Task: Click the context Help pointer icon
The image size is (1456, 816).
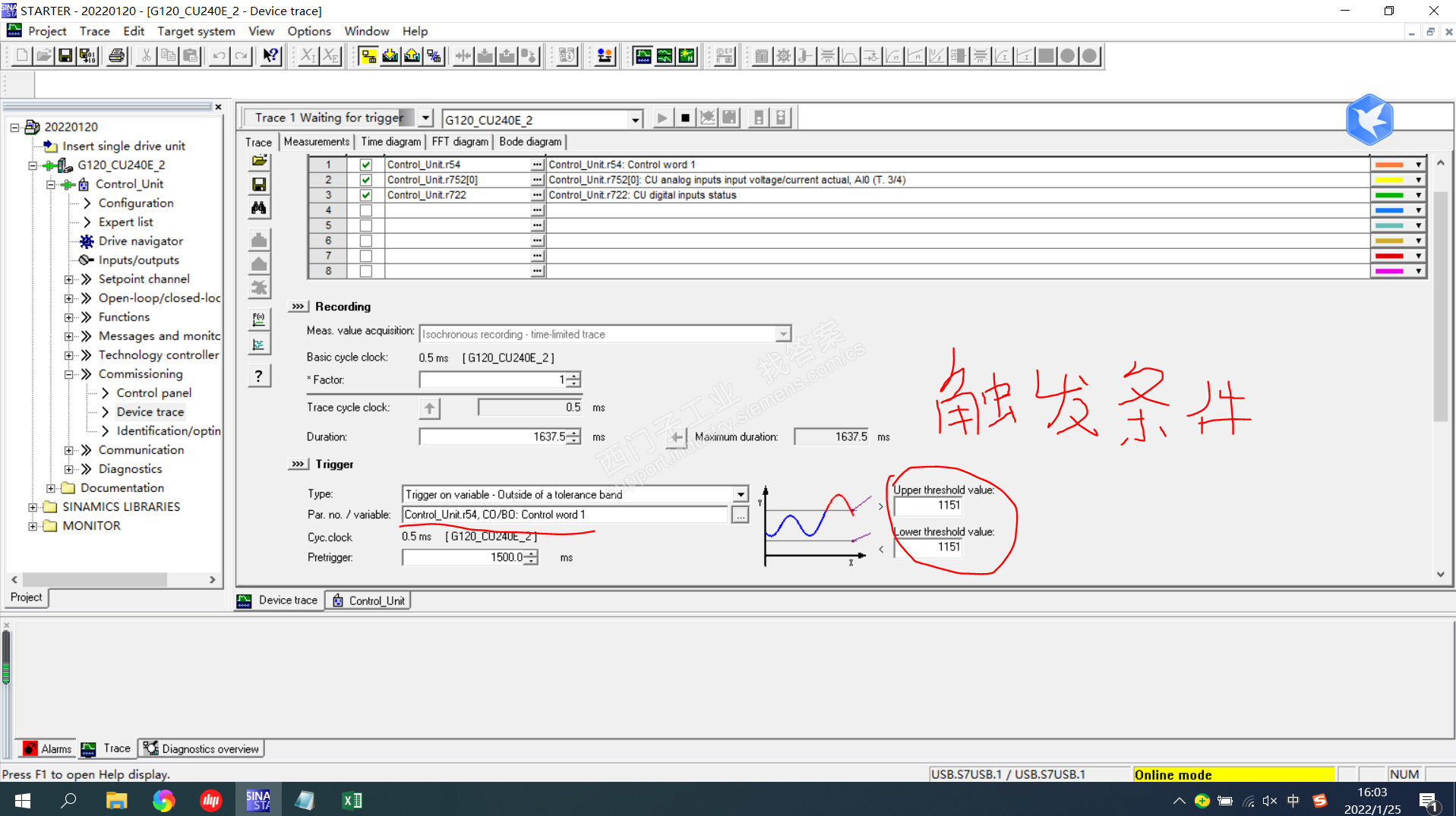Action: [x=270, y=56]
